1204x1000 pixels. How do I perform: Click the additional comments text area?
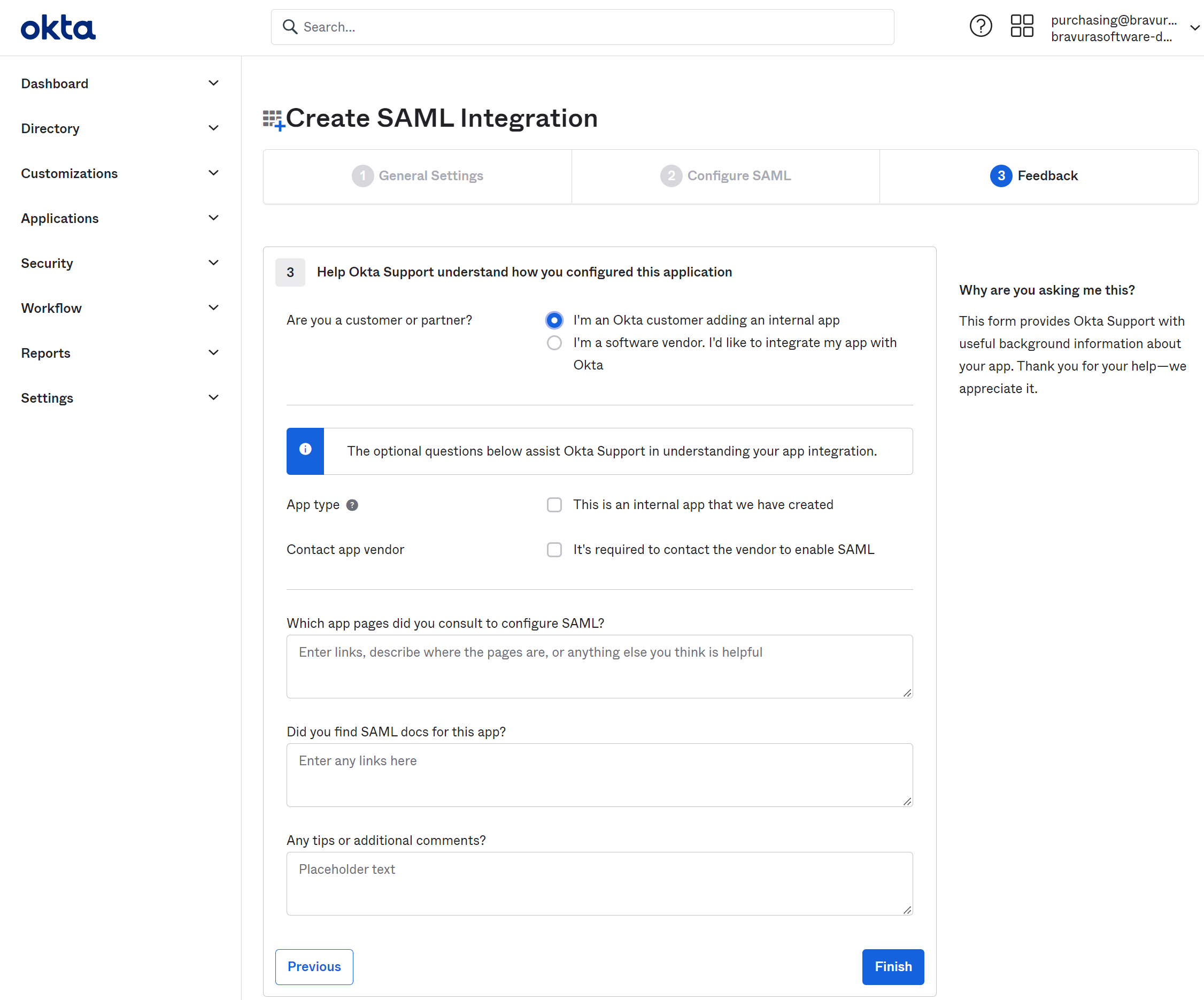(x=600, y=883)
